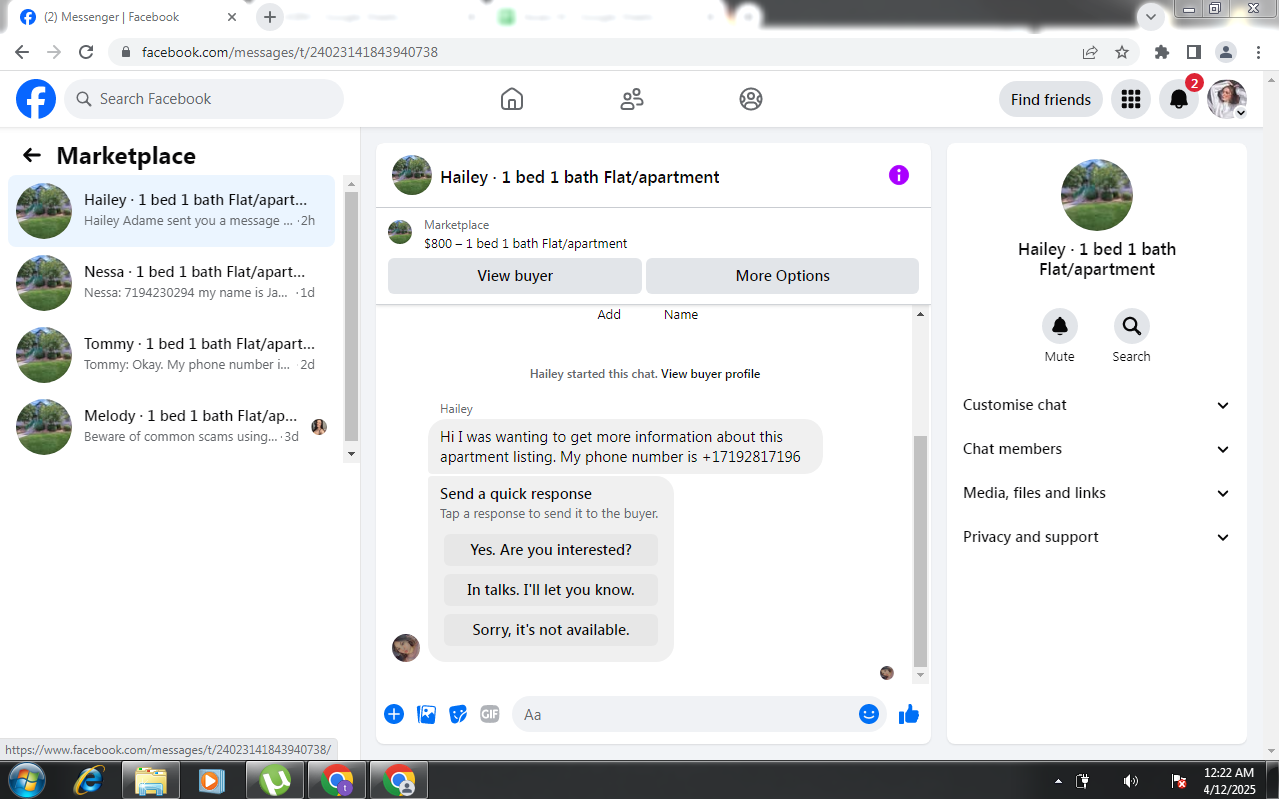The image size is (1279, 799).
Task: Open the View buyer profile link
Action: point(710,374)
